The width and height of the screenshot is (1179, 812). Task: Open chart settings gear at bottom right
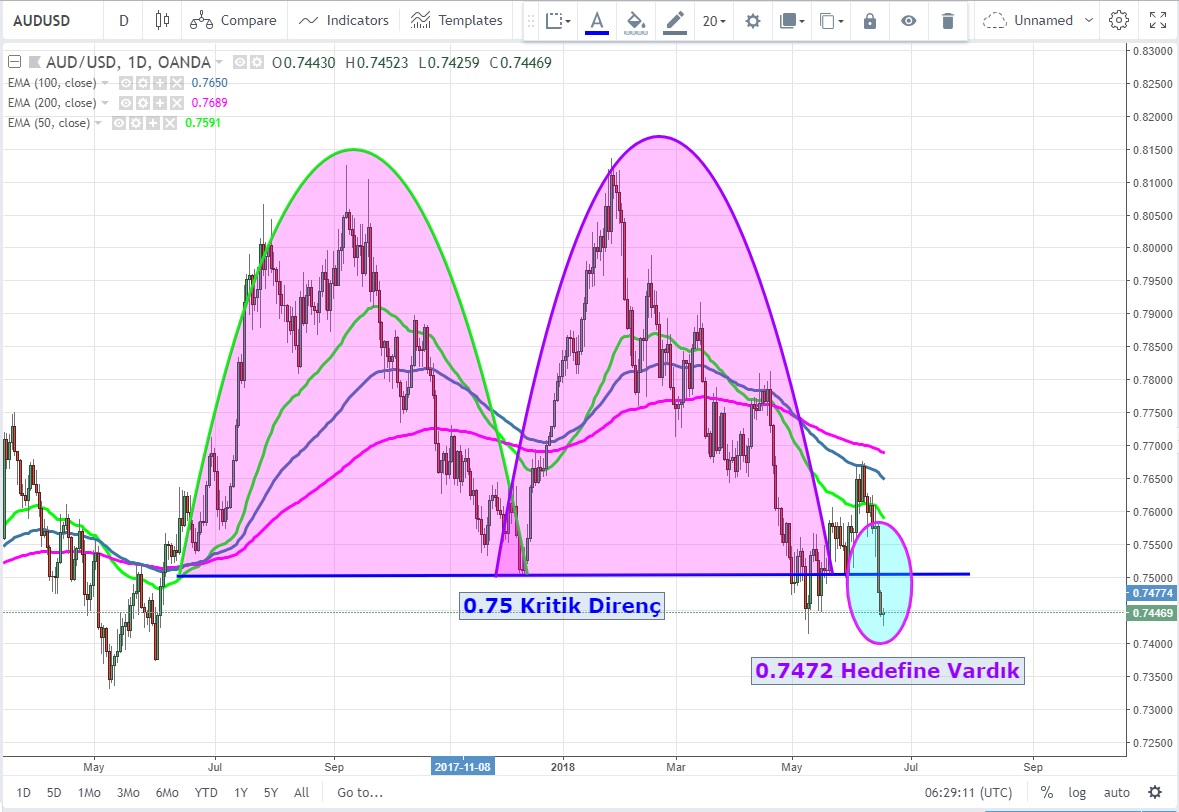(x=1155, y=792)
